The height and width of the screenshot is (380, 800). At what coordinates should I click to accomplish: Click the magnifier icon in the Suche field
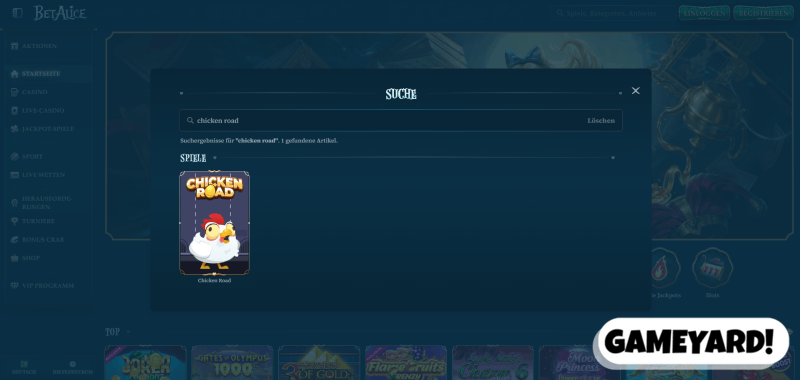click(x=190, y=121)
